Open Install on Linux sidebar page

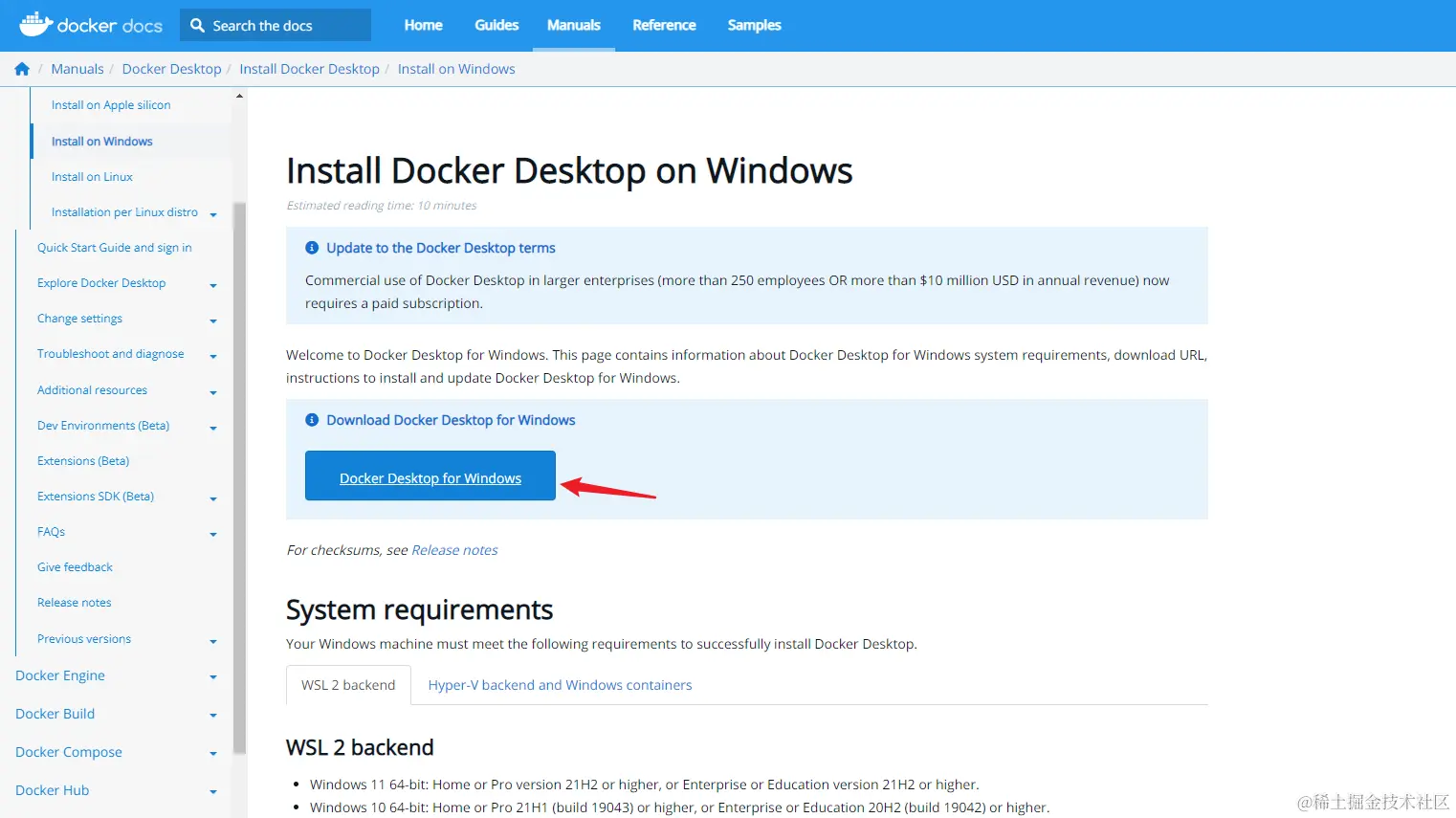click(92, 177)
